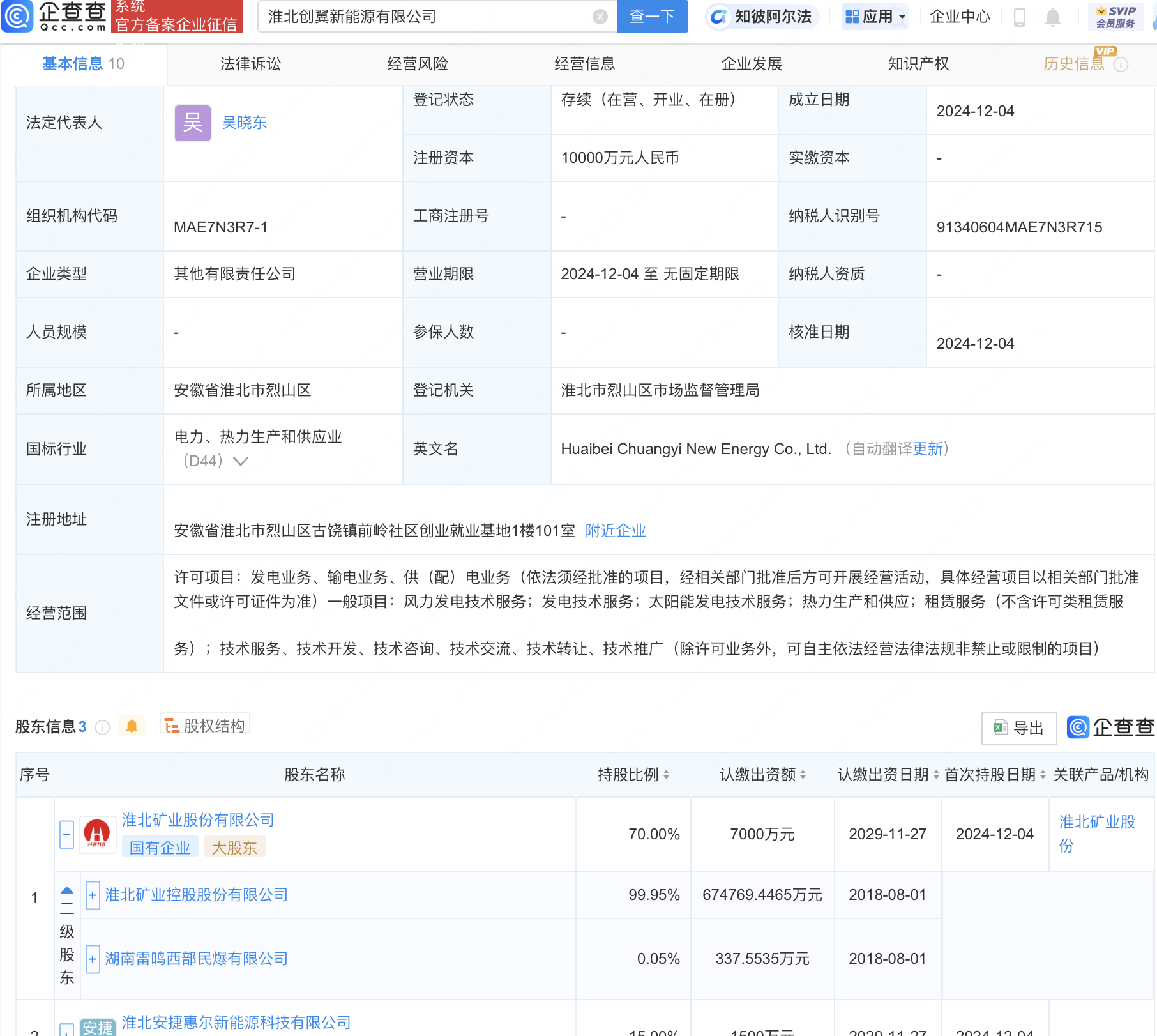Open 淮北矿业股份有限公司 shareholder link
Viewport: 1157px width, 1036px height.
(x=198, y=820)
